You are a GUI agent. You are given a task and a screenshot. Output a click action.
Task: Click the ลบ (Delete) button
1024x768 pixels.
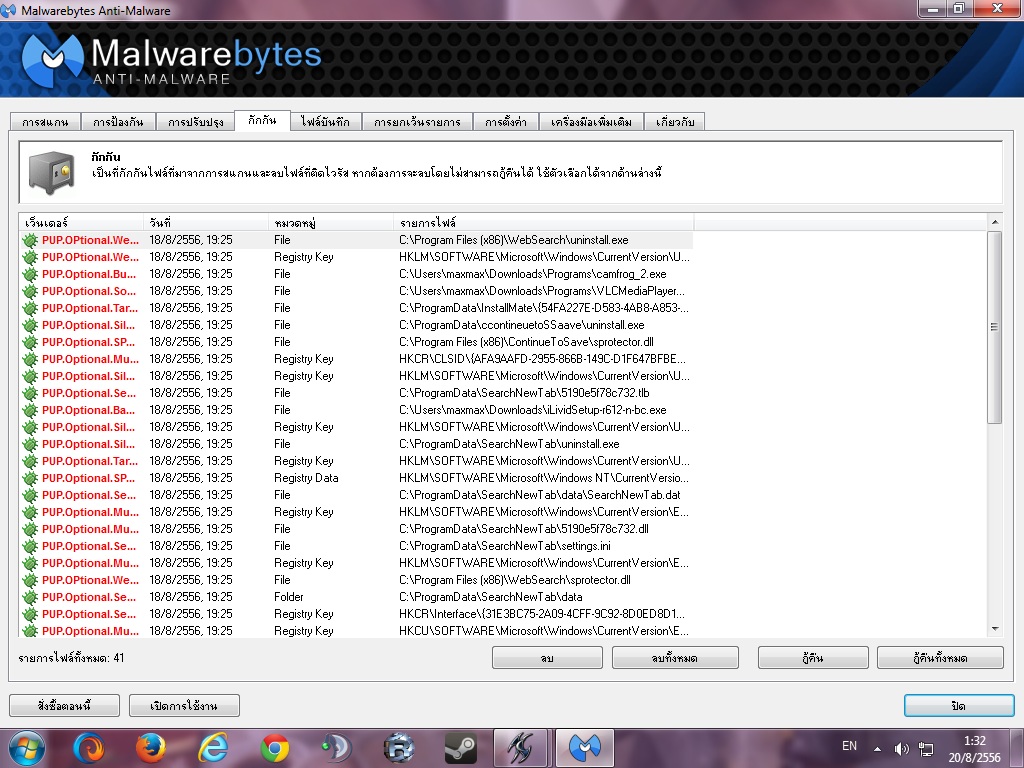[547, 658]
